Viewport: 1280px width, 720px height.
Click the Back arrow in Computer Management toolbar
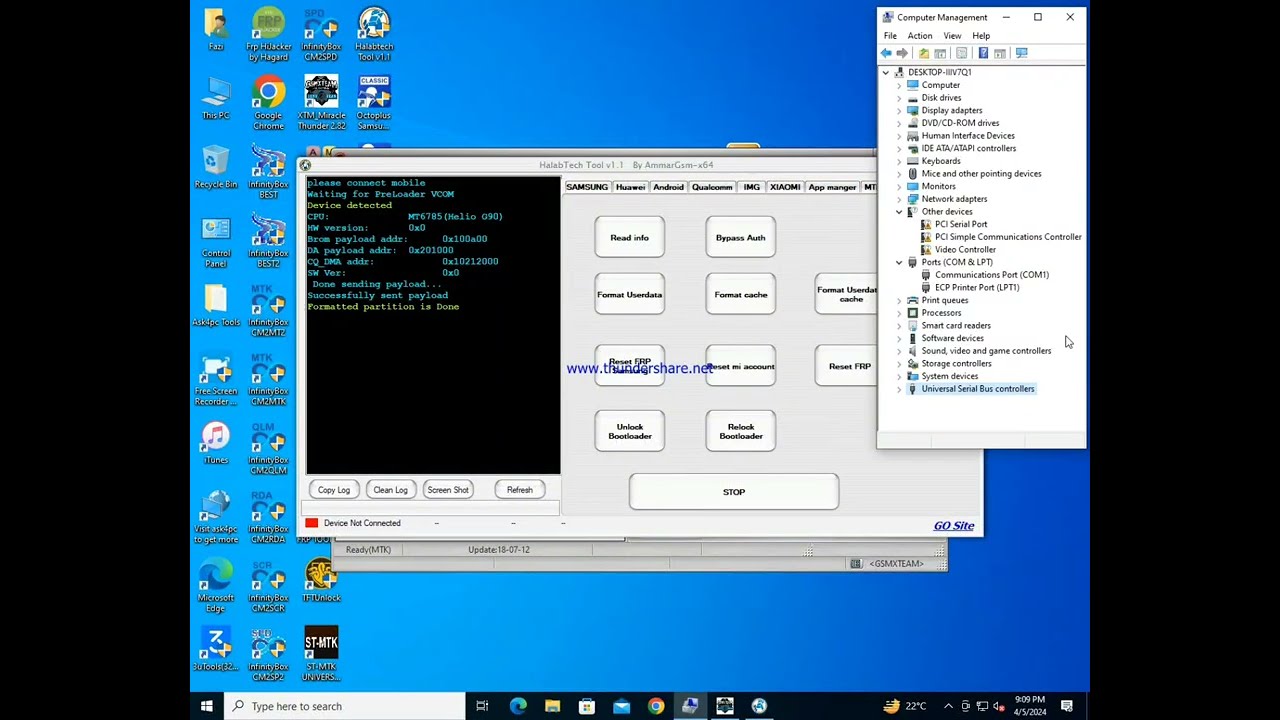886,53
